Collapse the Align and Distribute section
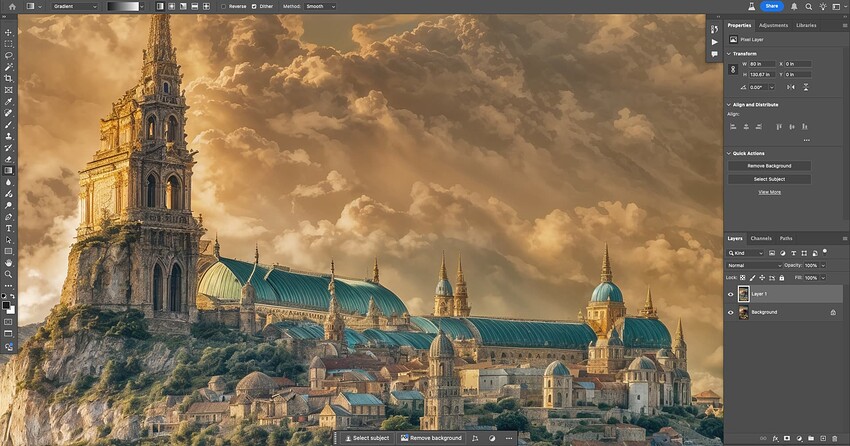Viewport: 850px width, 446px height. 729,105
